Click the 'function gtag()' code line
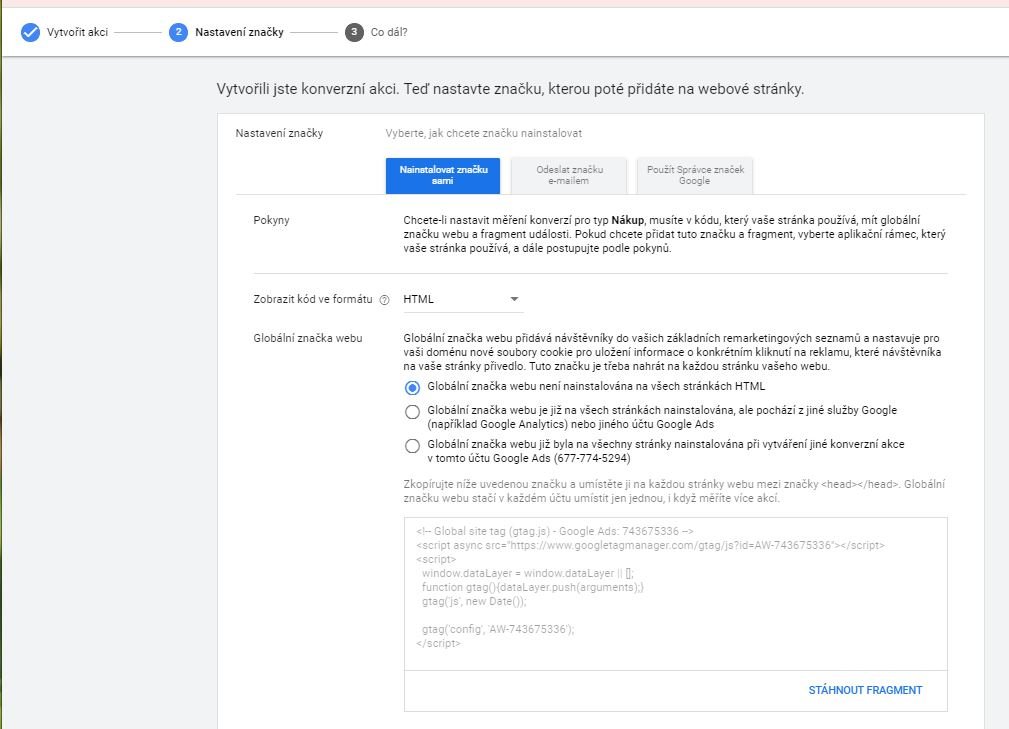This screenshot has height=729, width=1009. [x=532, y=587]
